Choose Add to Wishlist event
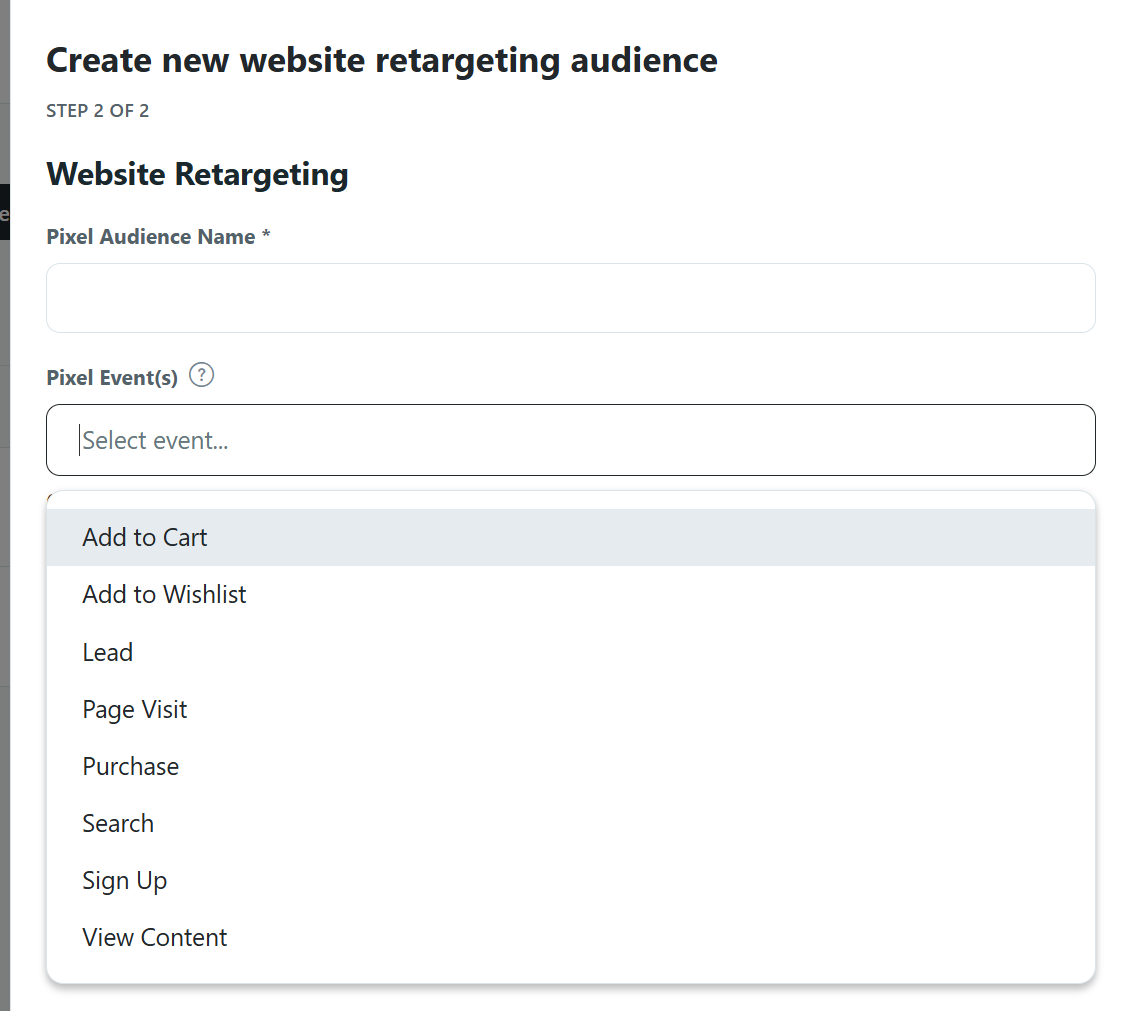Screen dimensions: 1126x1011 pos(571,595)
